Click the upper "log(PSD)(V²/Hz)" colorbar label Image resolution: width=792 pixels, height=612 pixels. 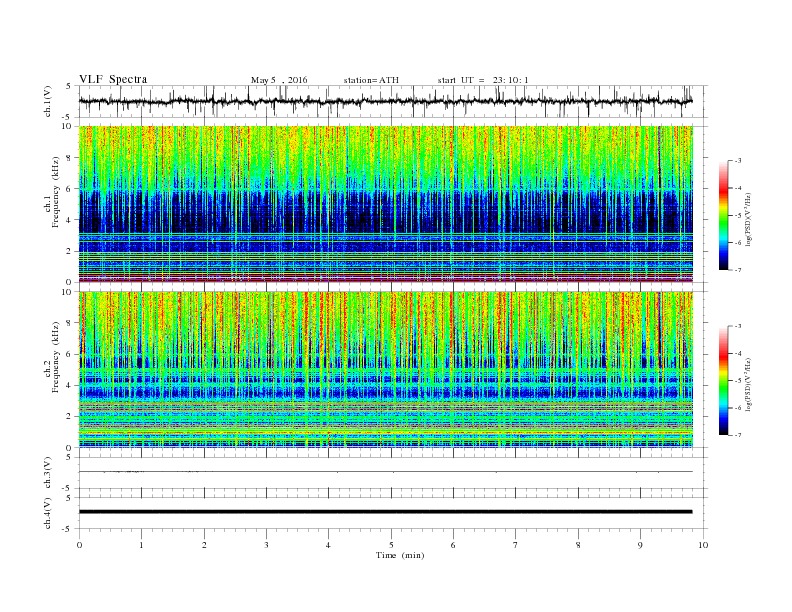pyautogui.click(x=749, y=219)
